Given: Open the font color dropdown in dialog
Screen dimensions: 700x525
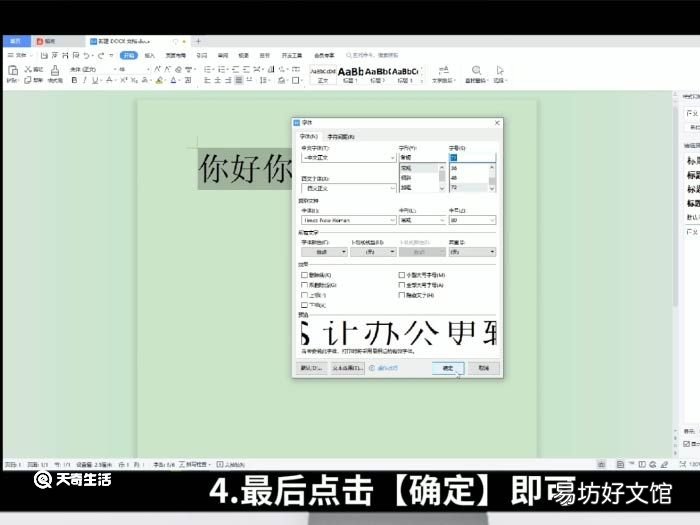Looking at the screenshot, I should coord(324,252).
